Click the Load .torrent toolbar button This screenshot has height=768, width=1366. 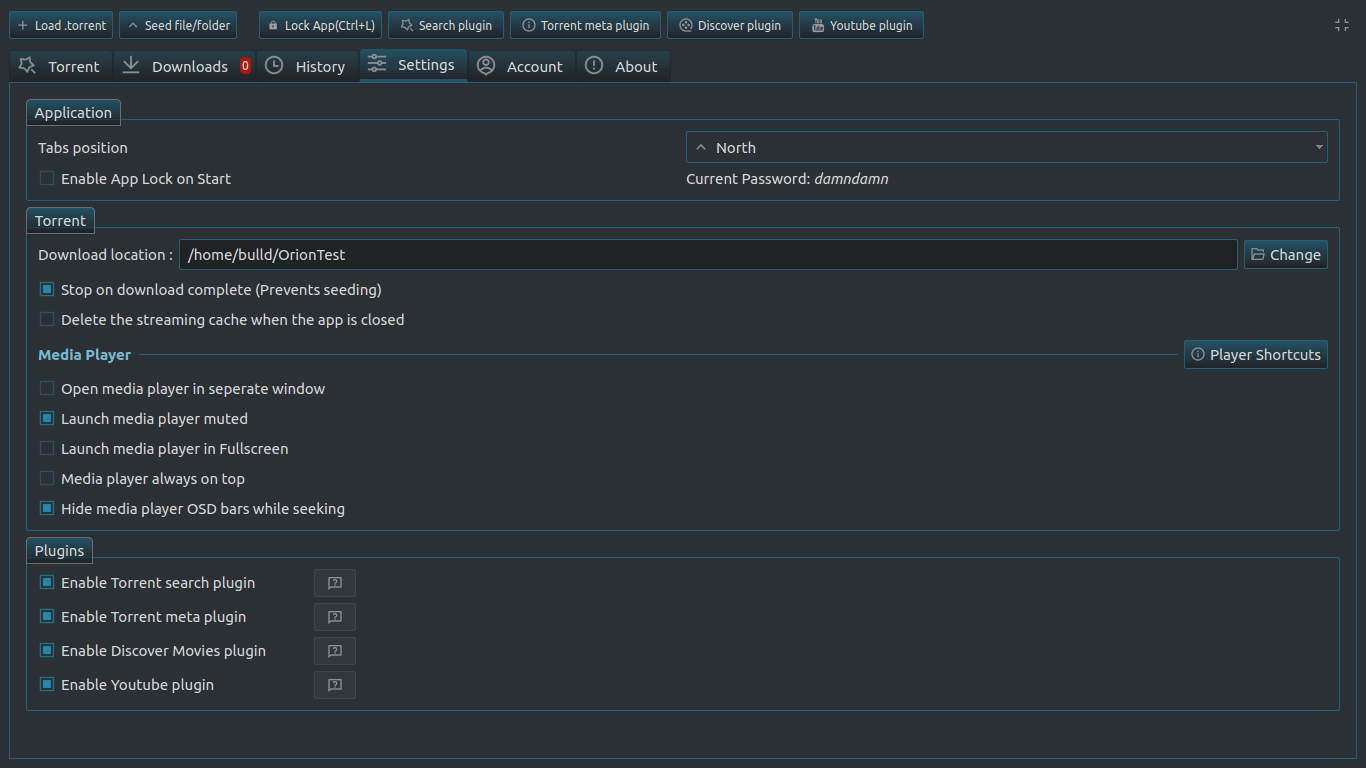coord(61,25)
